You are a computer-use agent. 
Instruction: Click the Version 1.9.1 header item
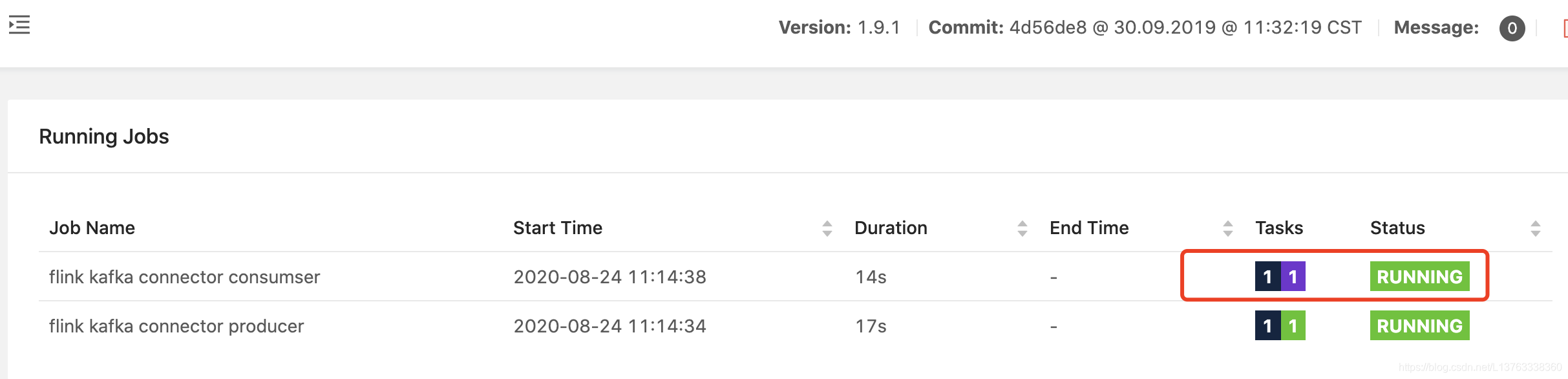840,27
